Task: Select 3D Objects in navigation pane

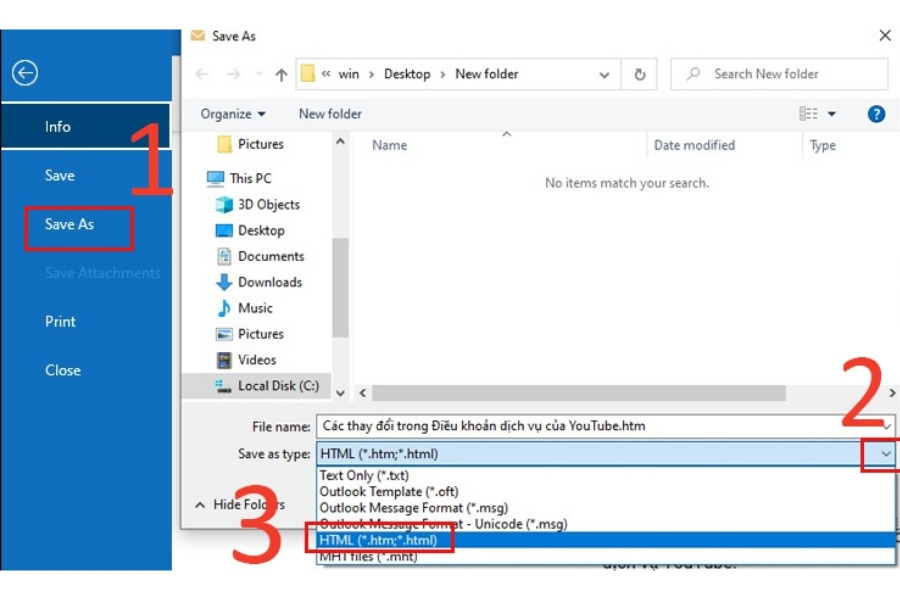Action: click(268, 204)
